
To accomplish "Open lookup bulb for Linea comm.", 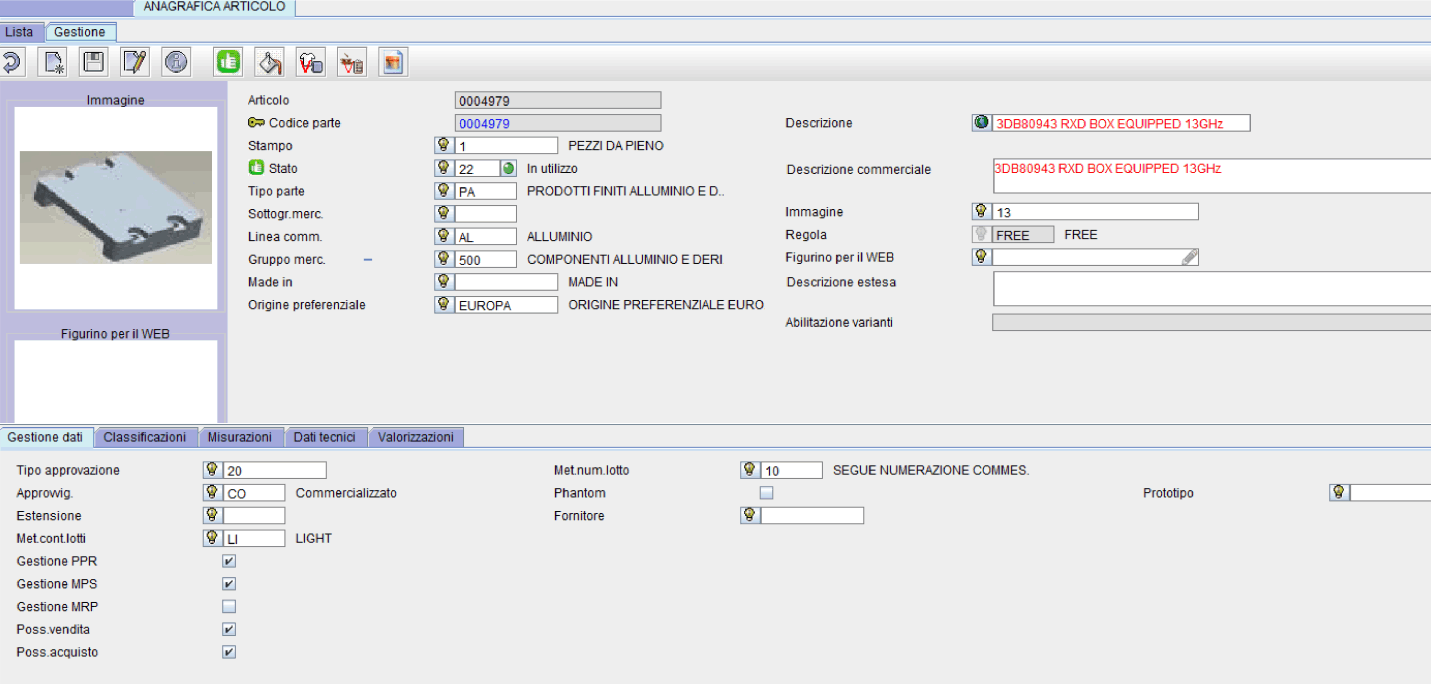I will click(x=443, y=236).
